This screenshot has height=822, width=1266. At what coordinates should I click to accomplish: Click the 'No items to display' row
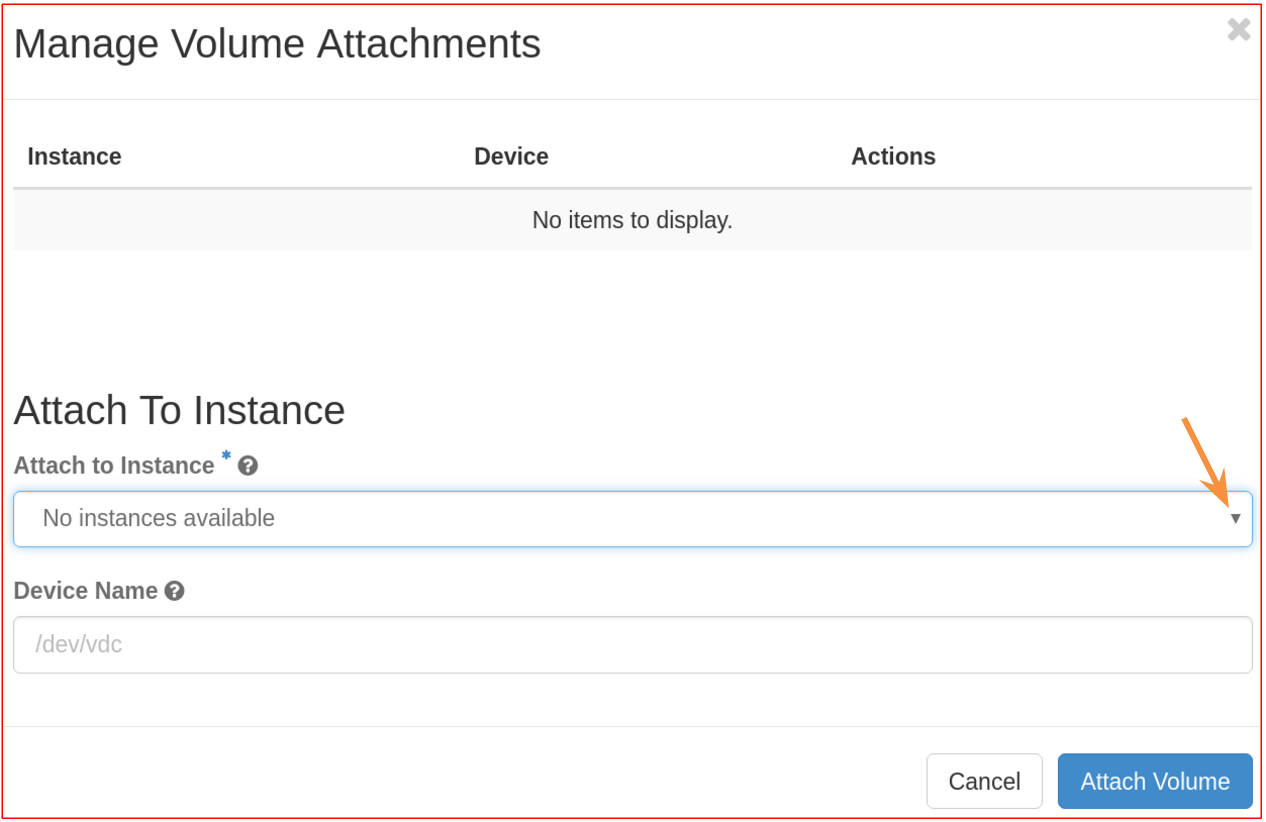(632, 220)
